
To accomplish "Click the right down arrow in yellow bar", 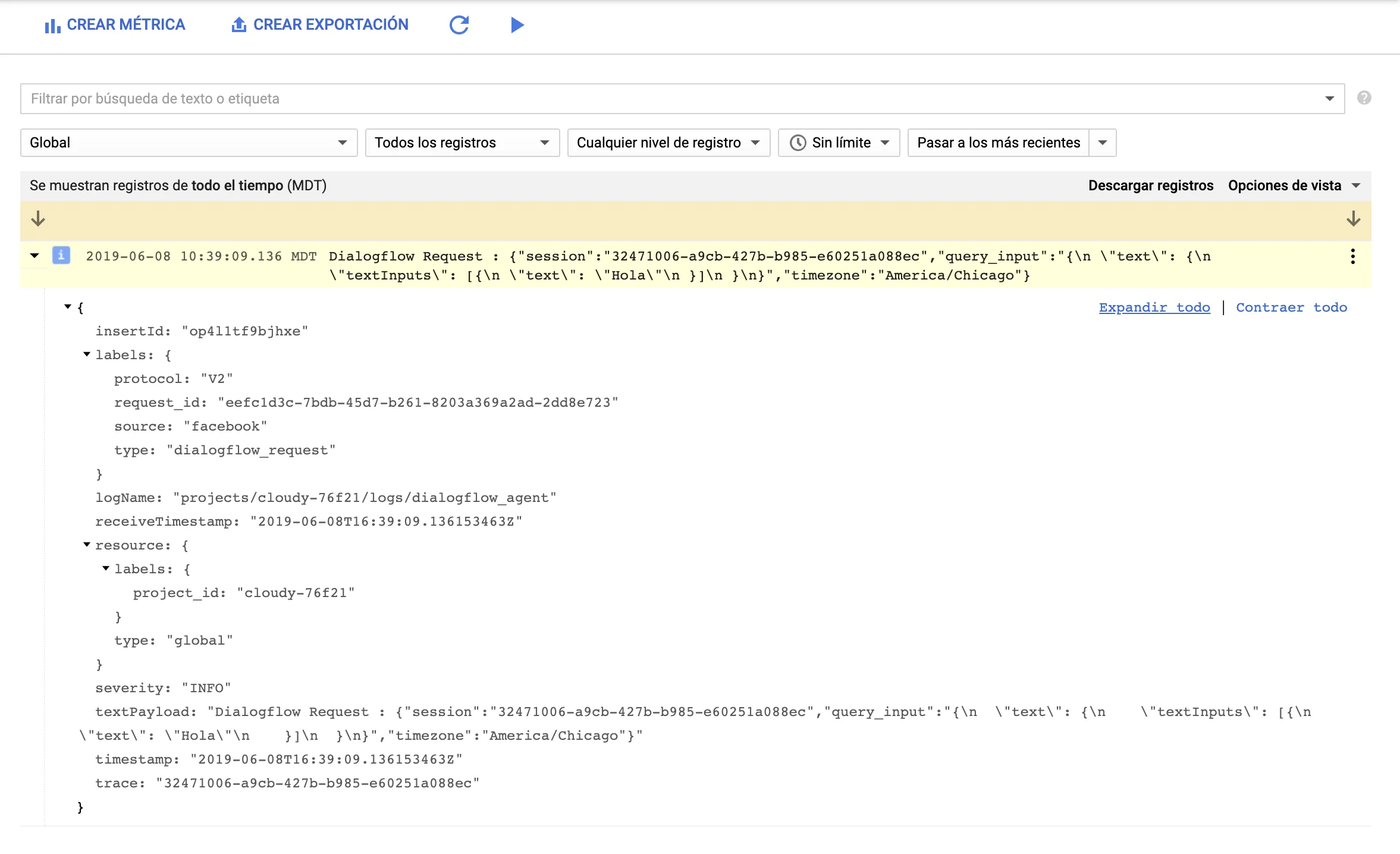I will point(1353,219).
